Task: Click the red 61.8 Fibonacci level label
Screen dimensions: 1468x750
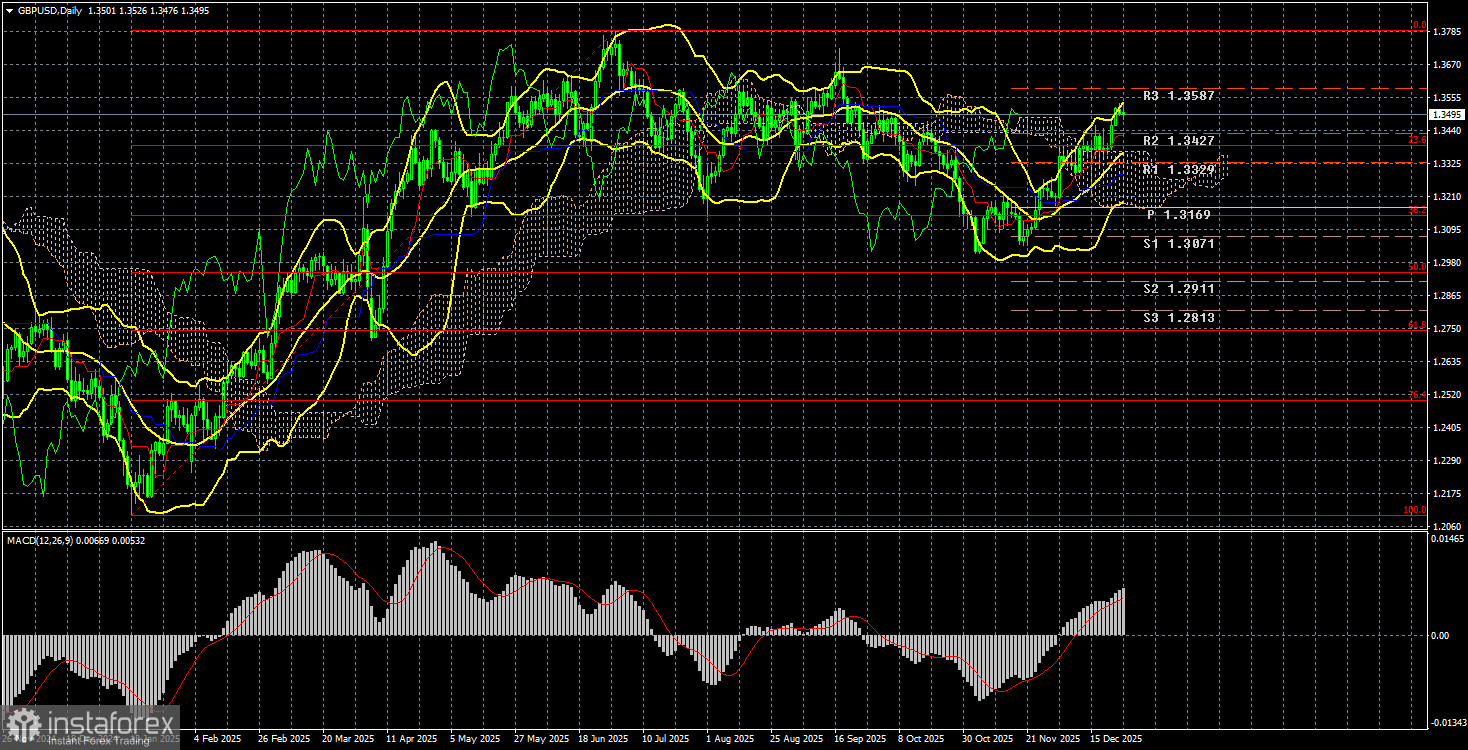Action: pyautogui.click(x=1416, y=325)
